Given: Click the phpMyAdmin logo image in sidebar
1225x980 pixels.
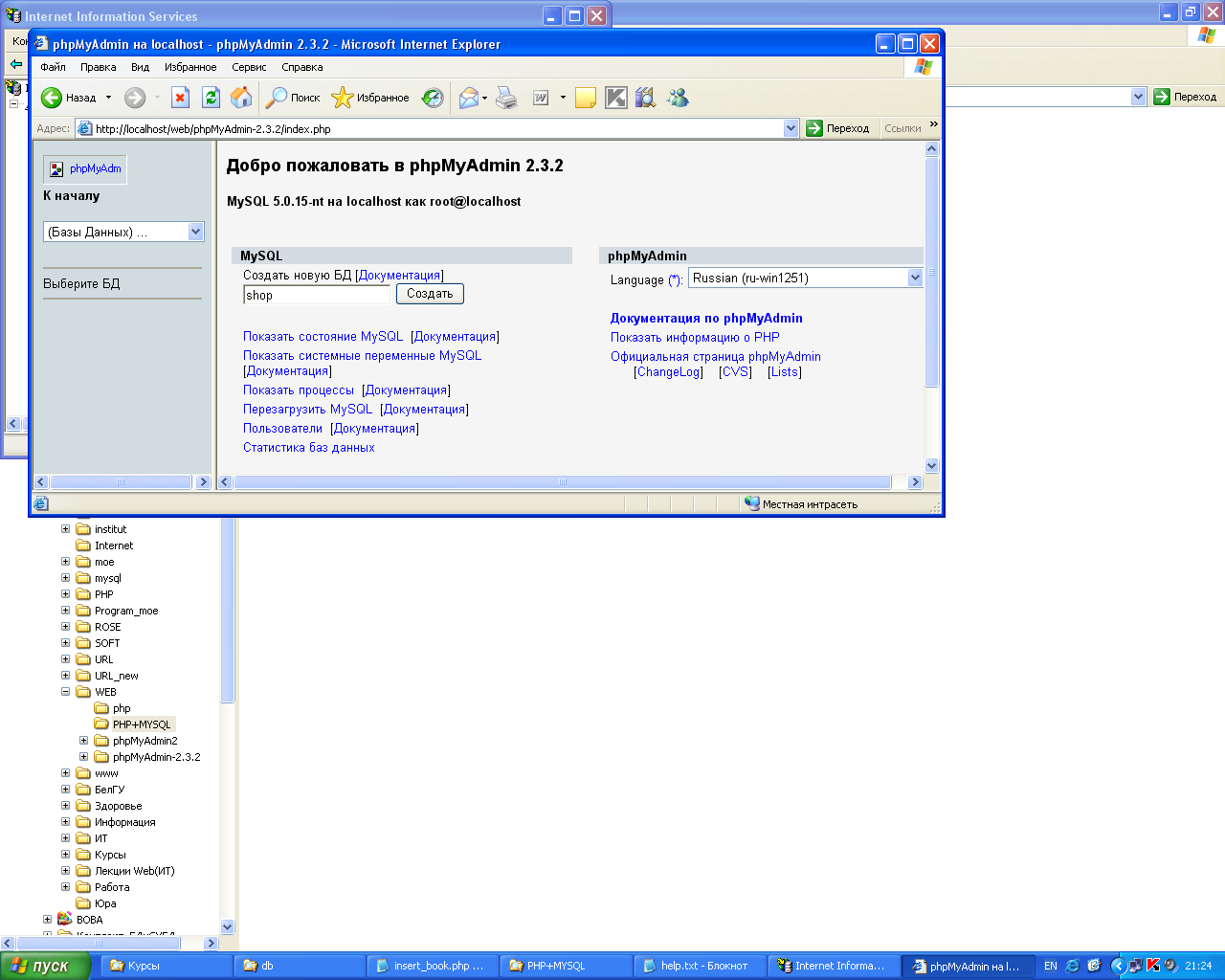Looking at the screenshot, I should click(85, 169).
